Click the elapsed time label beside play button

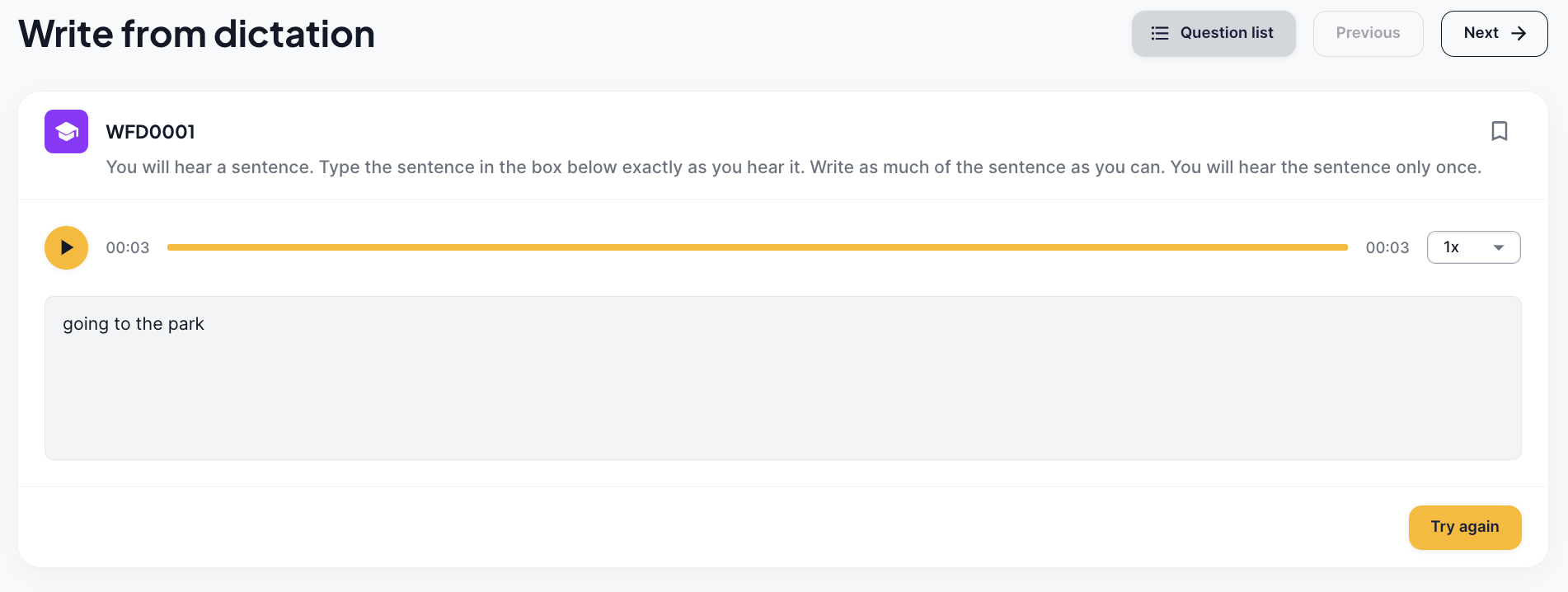(x=128, y=247)
